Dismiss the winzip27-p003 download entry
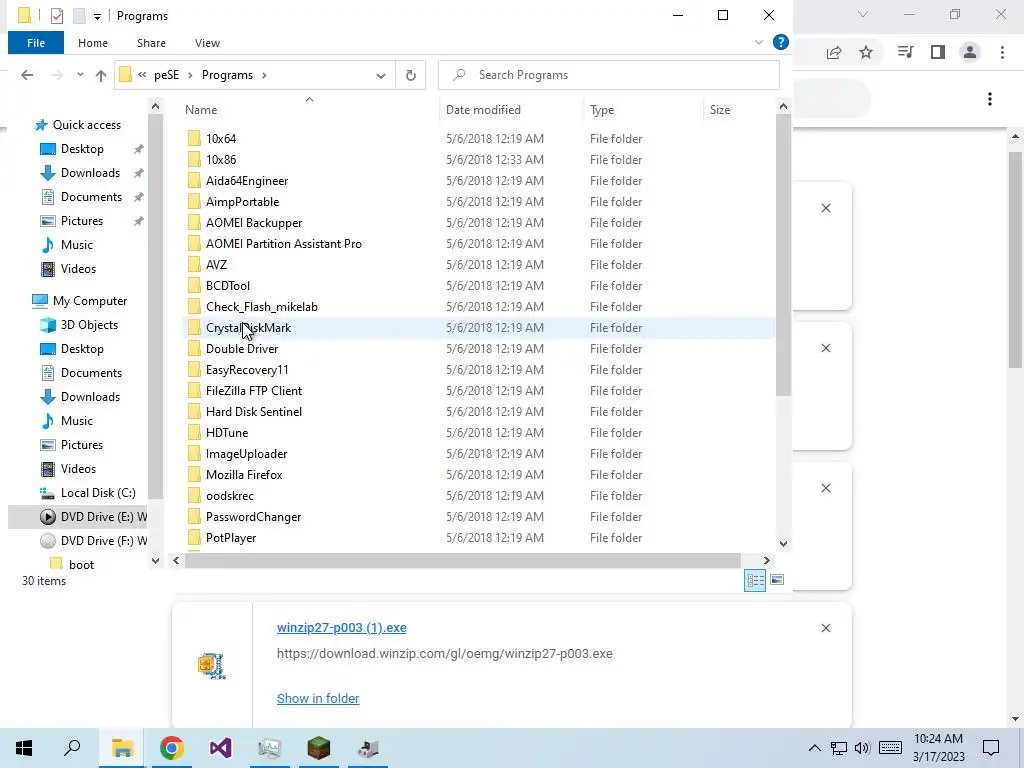Viewport: 1024px width, 768px height. coord(825,628)
